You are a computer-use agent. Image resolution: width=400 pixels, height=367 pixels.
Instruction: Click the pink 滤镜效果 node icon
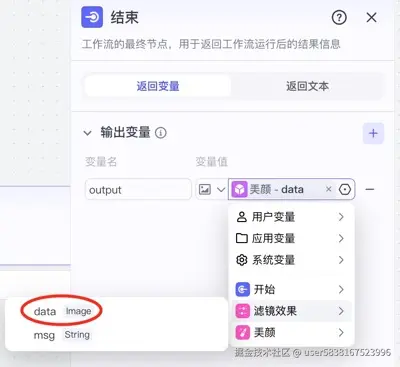coord(242,311)
